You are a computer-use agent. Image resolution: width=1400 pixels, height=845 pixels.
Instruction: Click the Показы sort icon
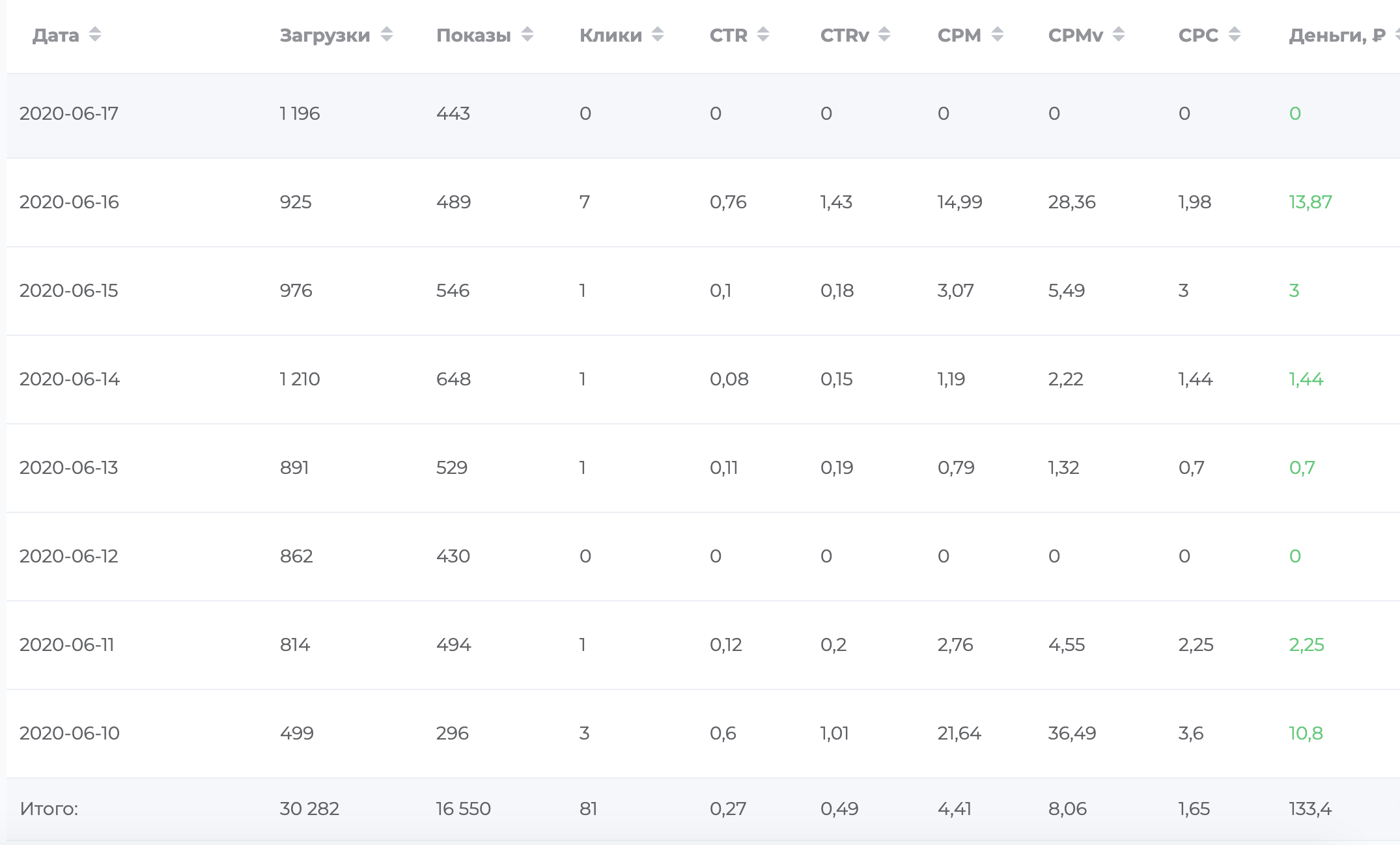[527, 35]
